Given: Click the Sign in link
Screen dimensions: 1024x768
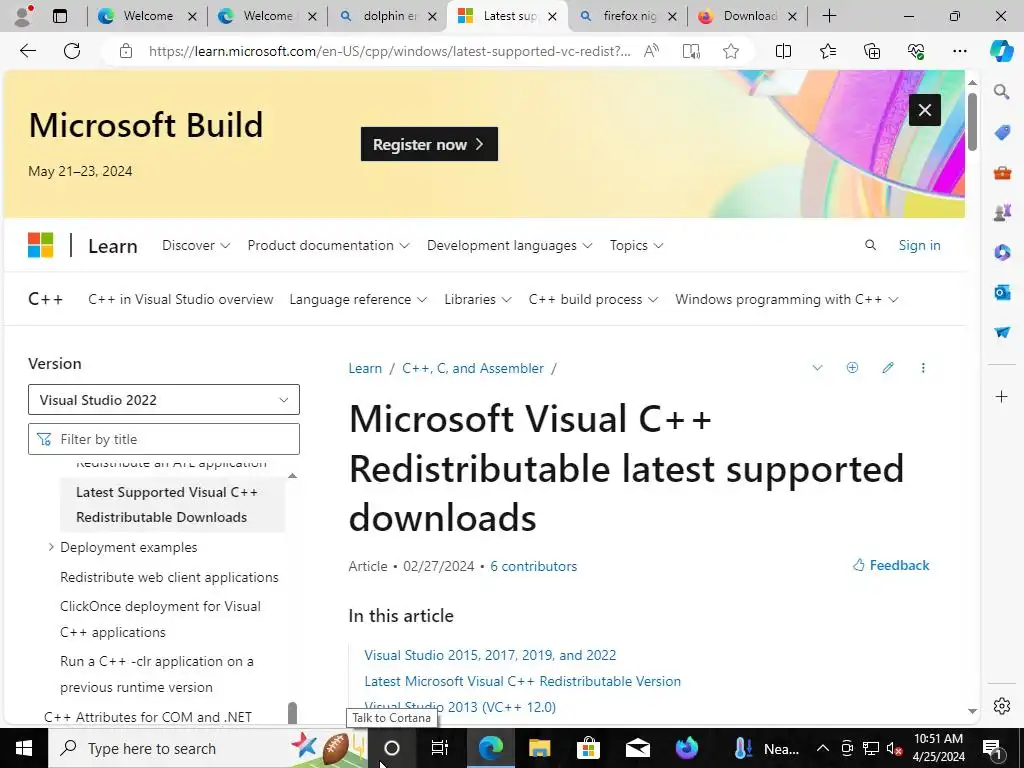Looking at the screenshot, I should [920, 245].
